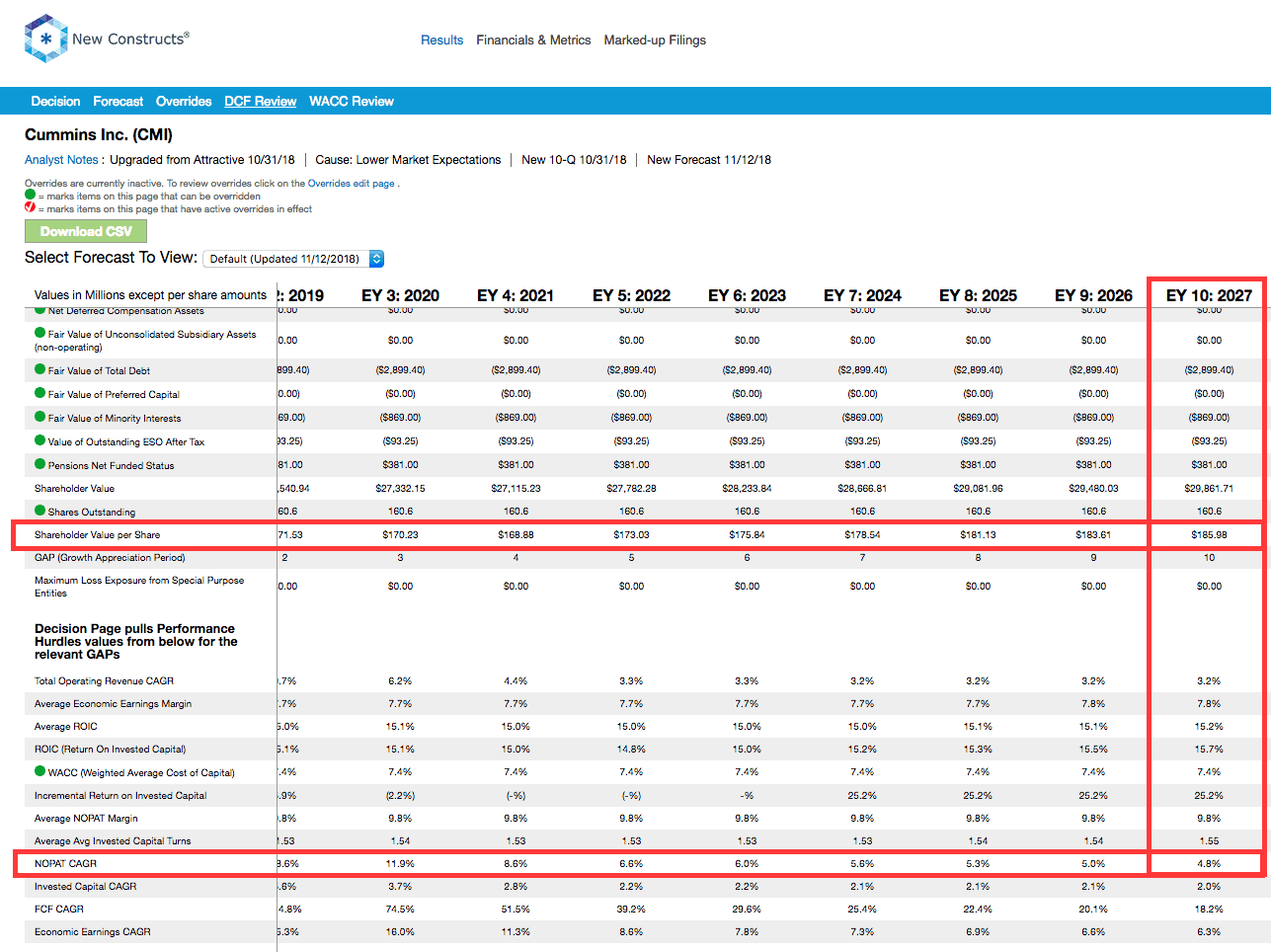This screenshot has width=1271, height=952.
Task: Click the $170.23 value under EY 3: 2020
Action: (x=400, y=534)
